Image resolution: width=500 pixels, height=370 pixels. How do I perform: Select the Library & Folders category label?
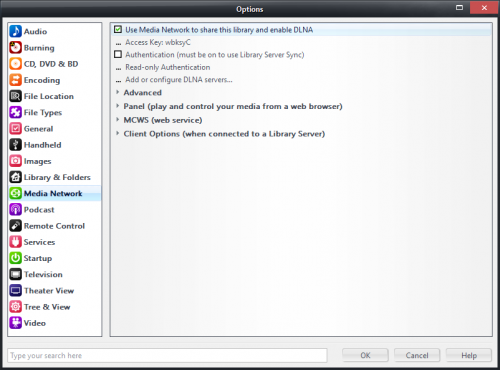click(57, 178)
